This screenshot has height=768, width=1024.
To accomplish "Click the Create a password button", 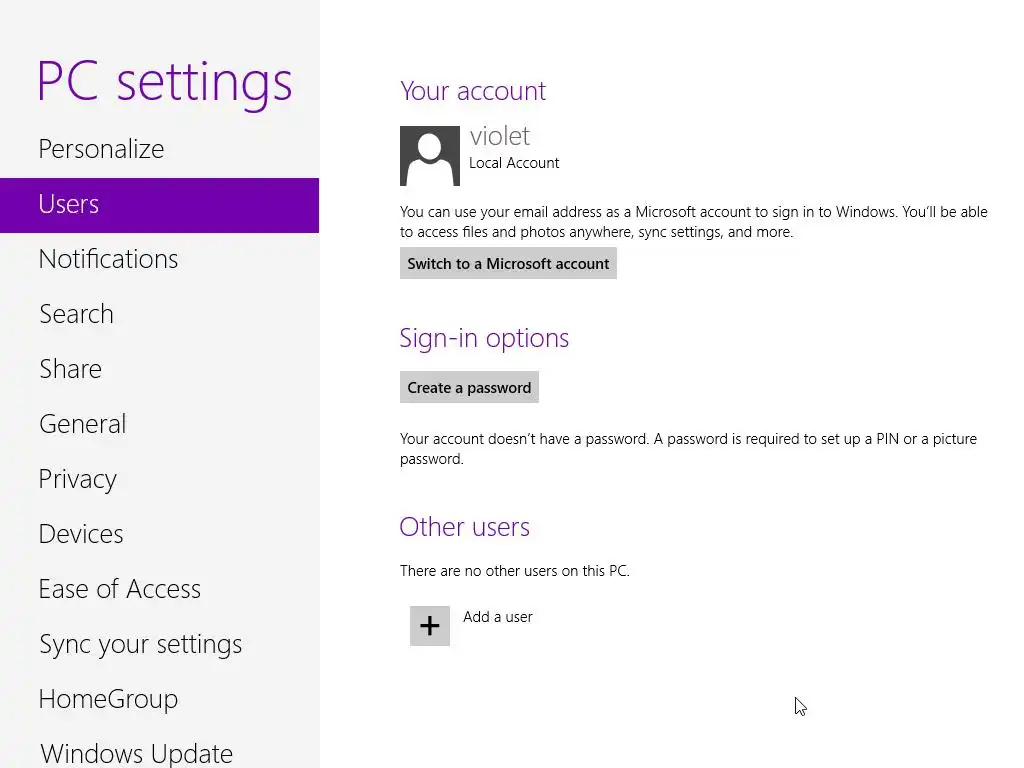I will click(x=469, y=387).
